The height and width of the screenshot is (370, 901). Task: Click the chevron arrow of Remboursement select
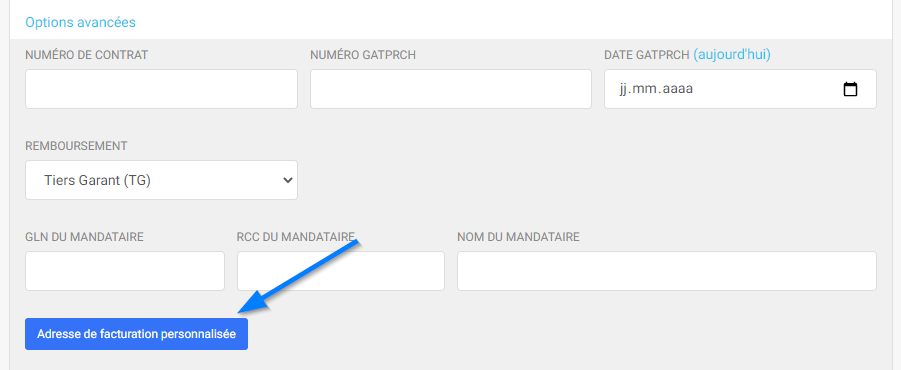click(x=288, y=180)
